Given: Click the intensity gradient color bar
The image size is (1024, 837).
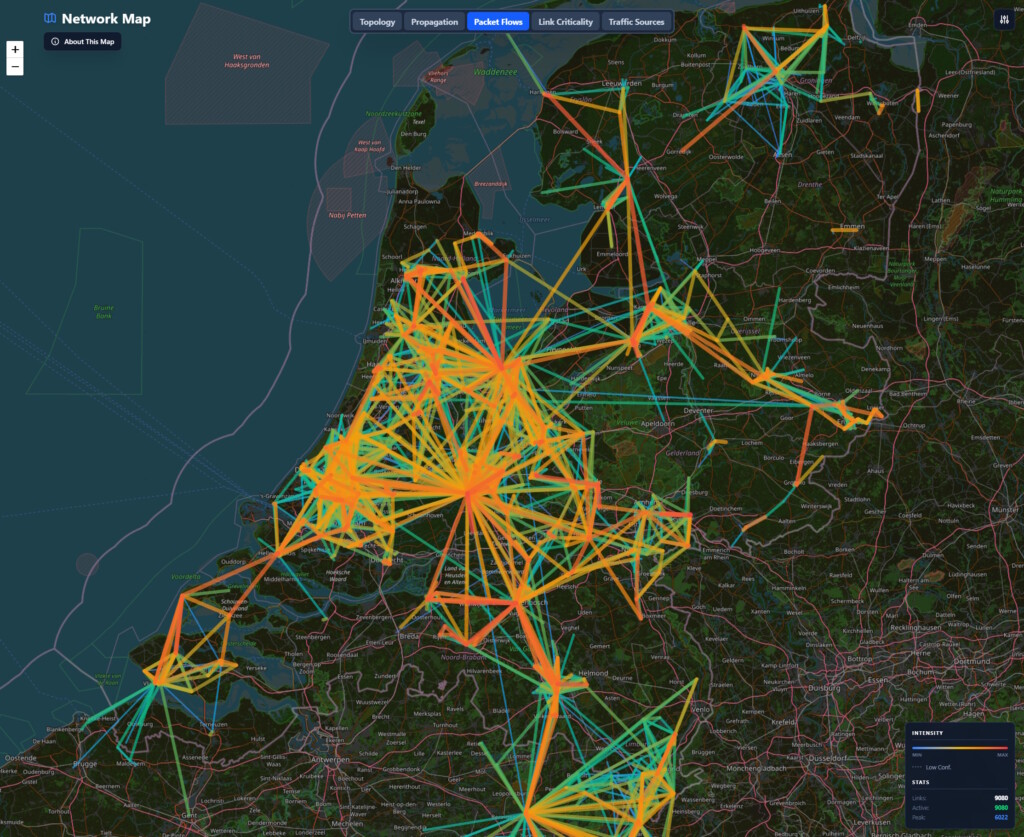Looking at the screenshot, I should point(959,749).
